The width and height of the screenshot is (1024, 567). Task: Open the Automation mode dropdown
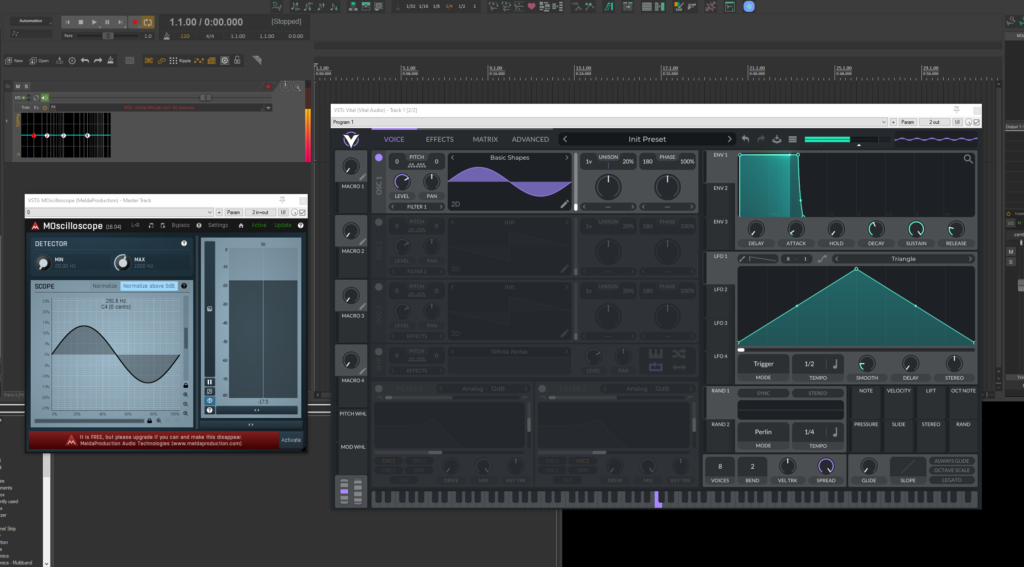tap(30, 21)
